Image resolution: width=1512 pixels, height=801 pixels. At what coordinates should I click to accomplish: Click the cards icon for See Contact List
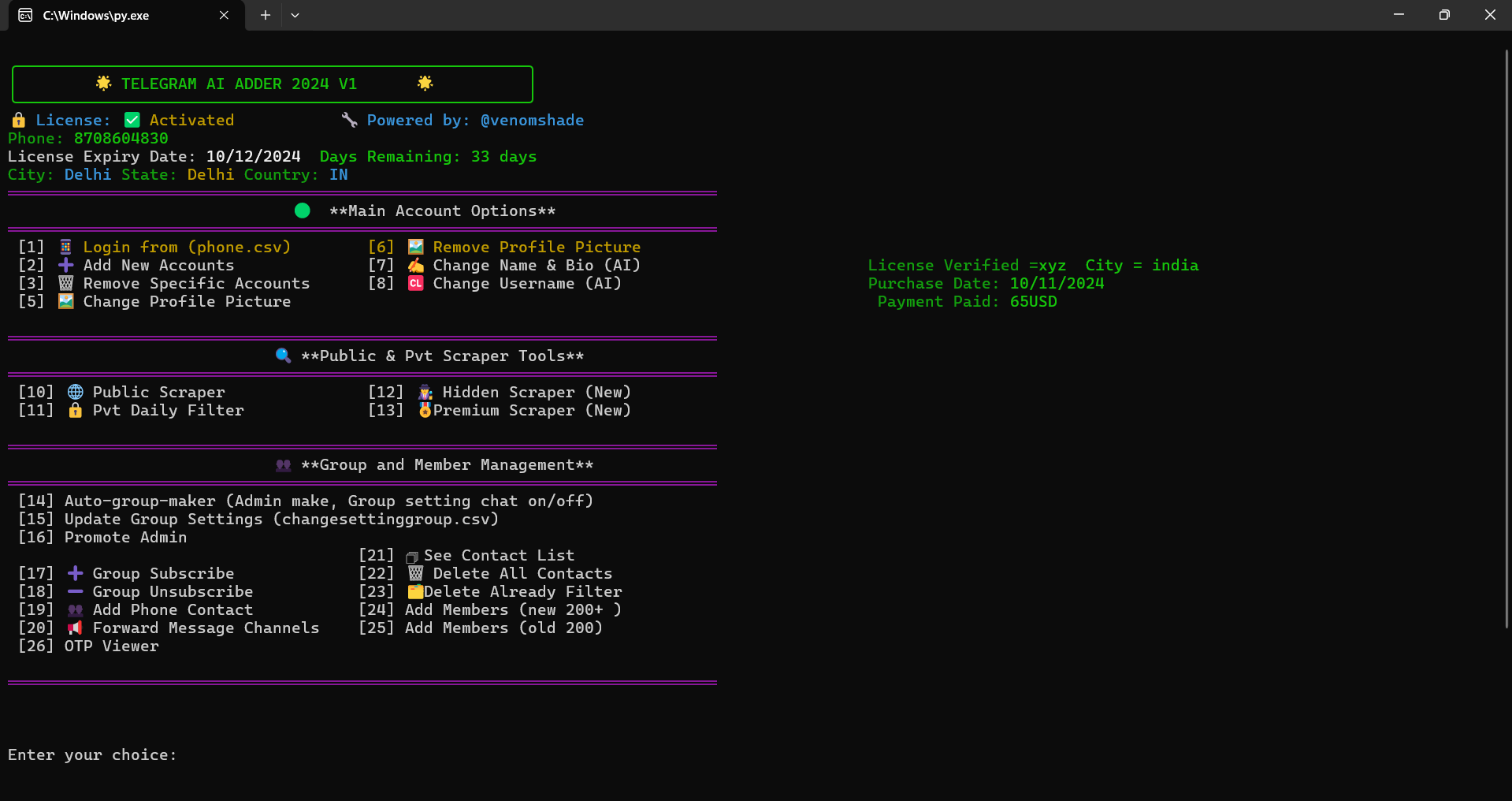click(412, 557)
